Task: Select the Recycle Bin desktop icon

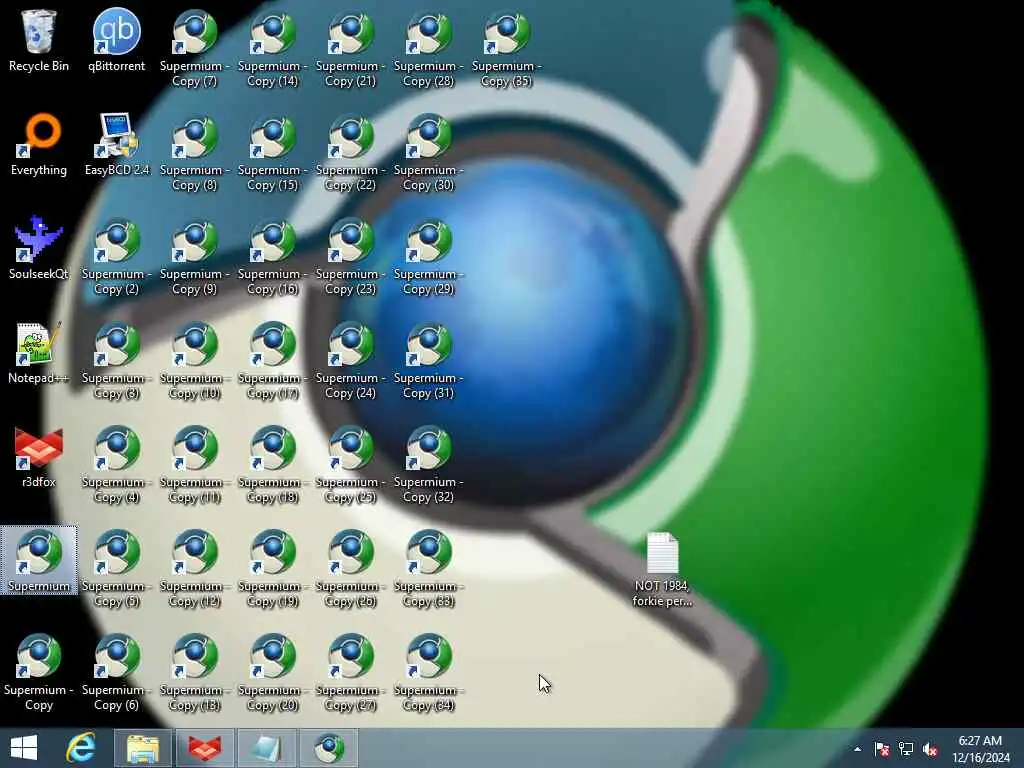Action: pos(39,41)
